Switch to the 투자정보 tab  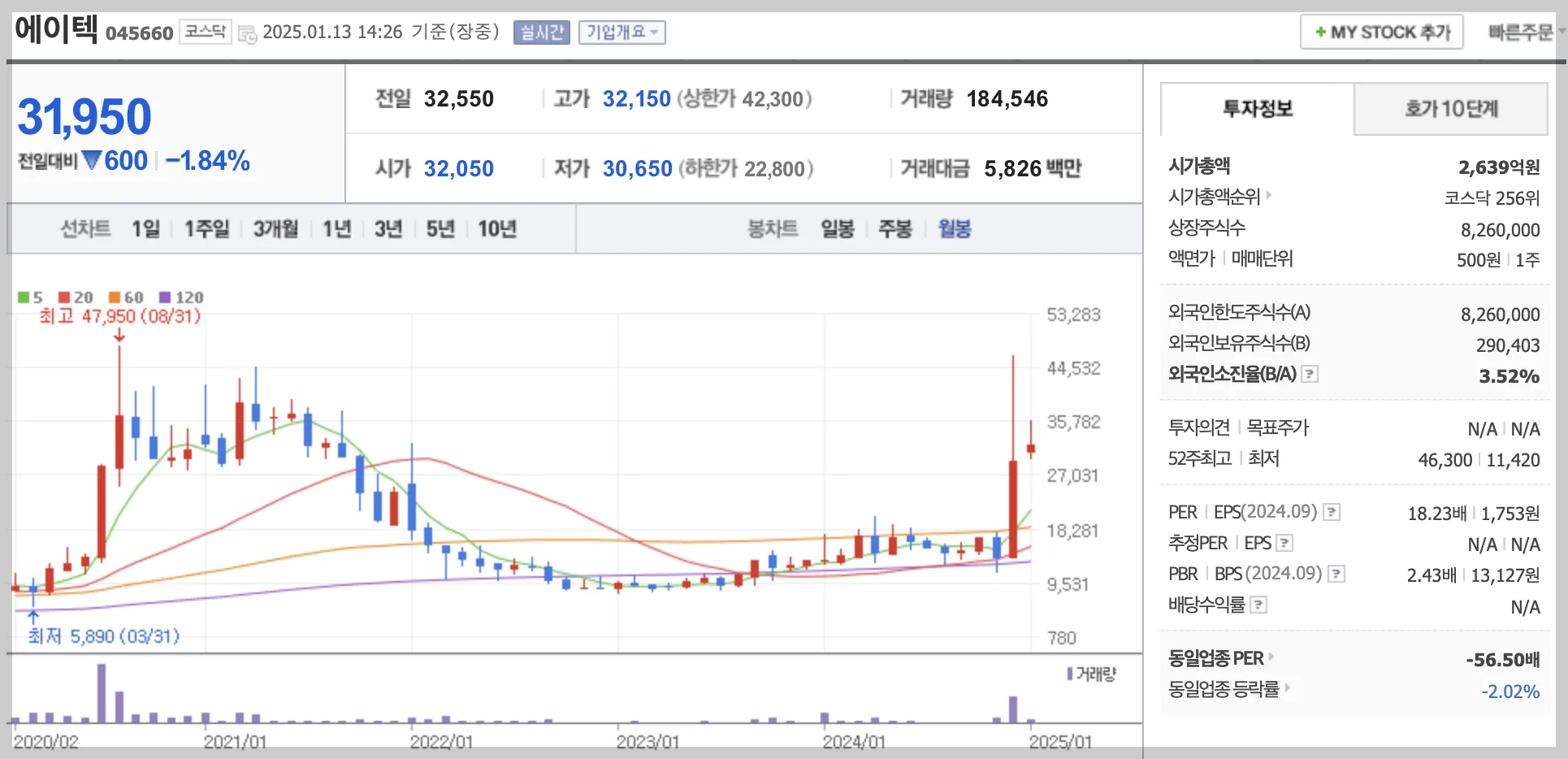(1257, 109)
